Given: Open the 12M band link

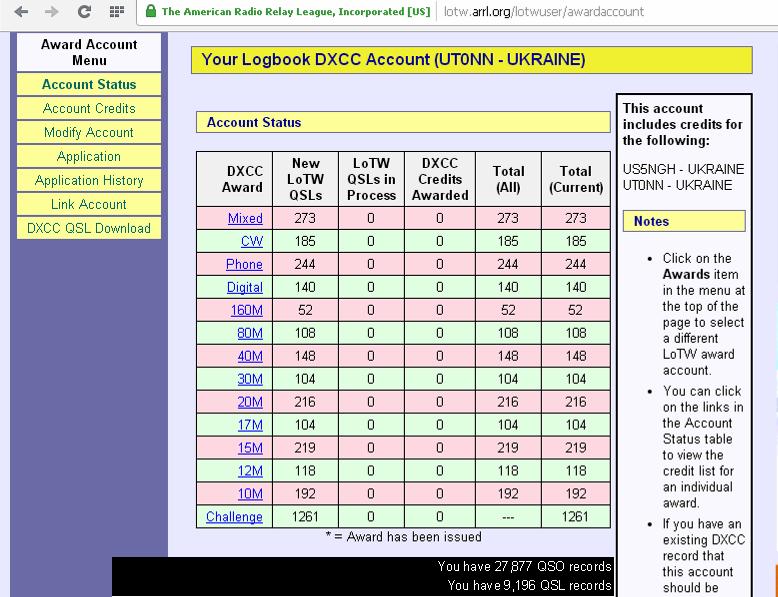Looking at the screenshot, I should pyautogui.click(x=250, y=470).
